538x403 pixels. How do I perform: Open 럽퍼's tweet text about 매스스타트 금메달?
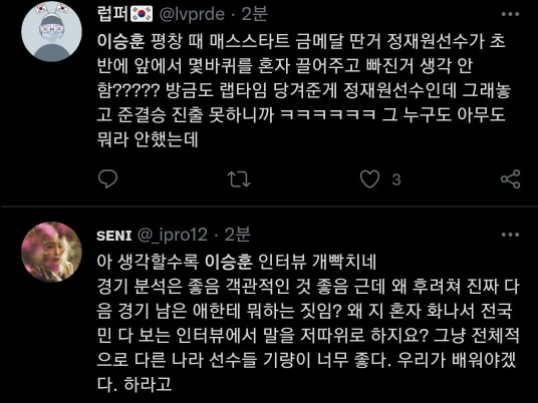[303, 91]
